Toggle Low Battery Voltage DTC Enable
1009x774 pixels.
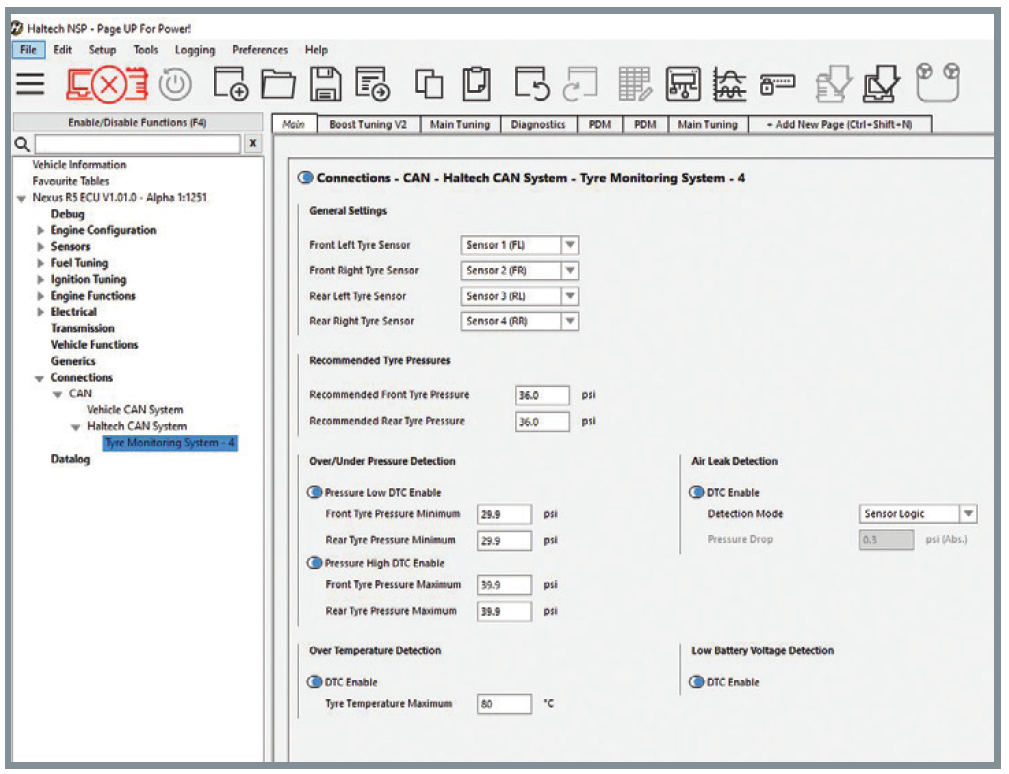click(696, 682)
